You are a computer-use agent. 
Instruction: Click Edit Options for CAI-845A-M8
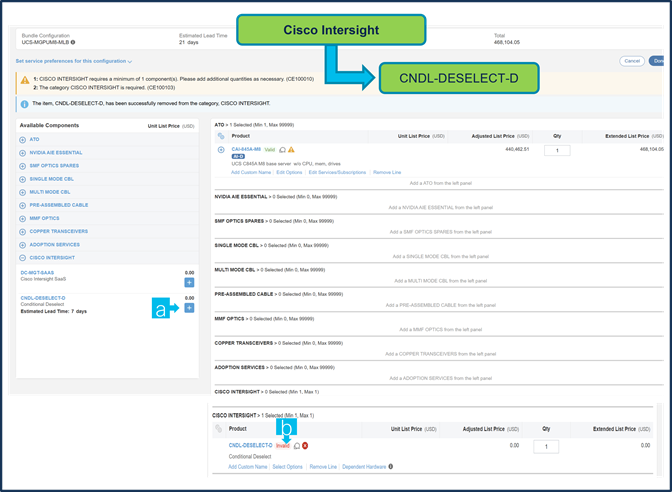289,172
